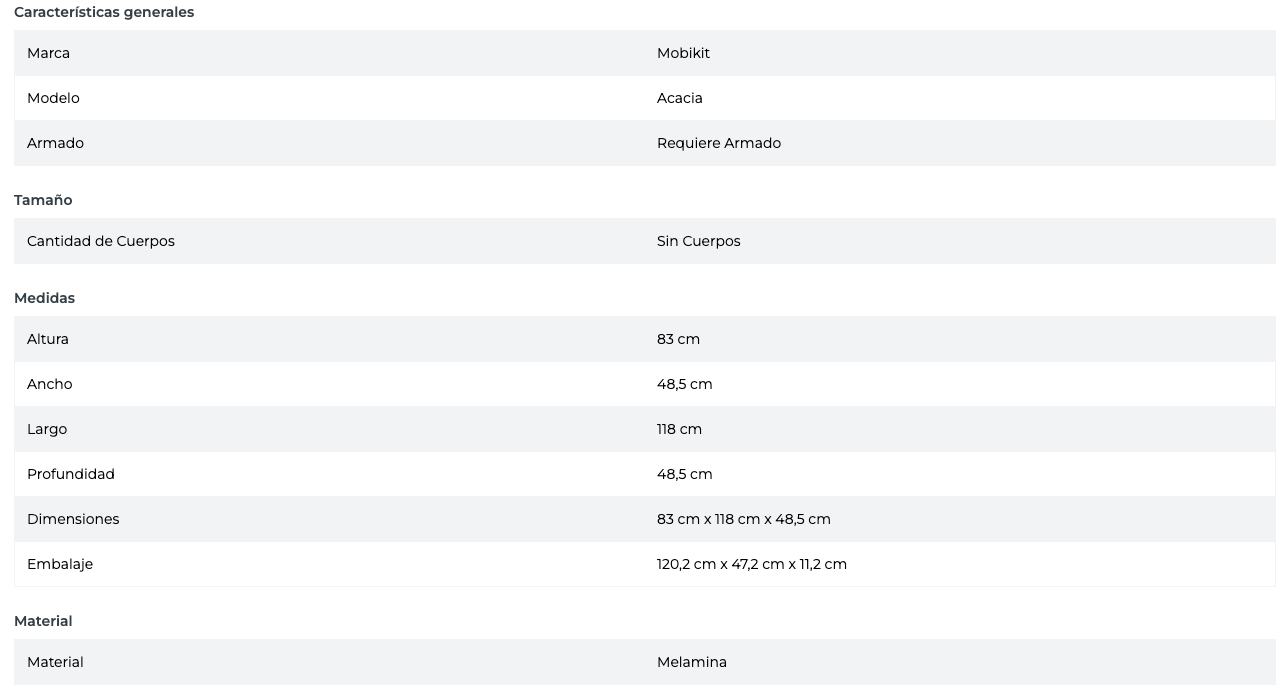The height and width of the screenshot is (688, 1285).
Task: Click the Medidas section heading
Action: [45, 298]
